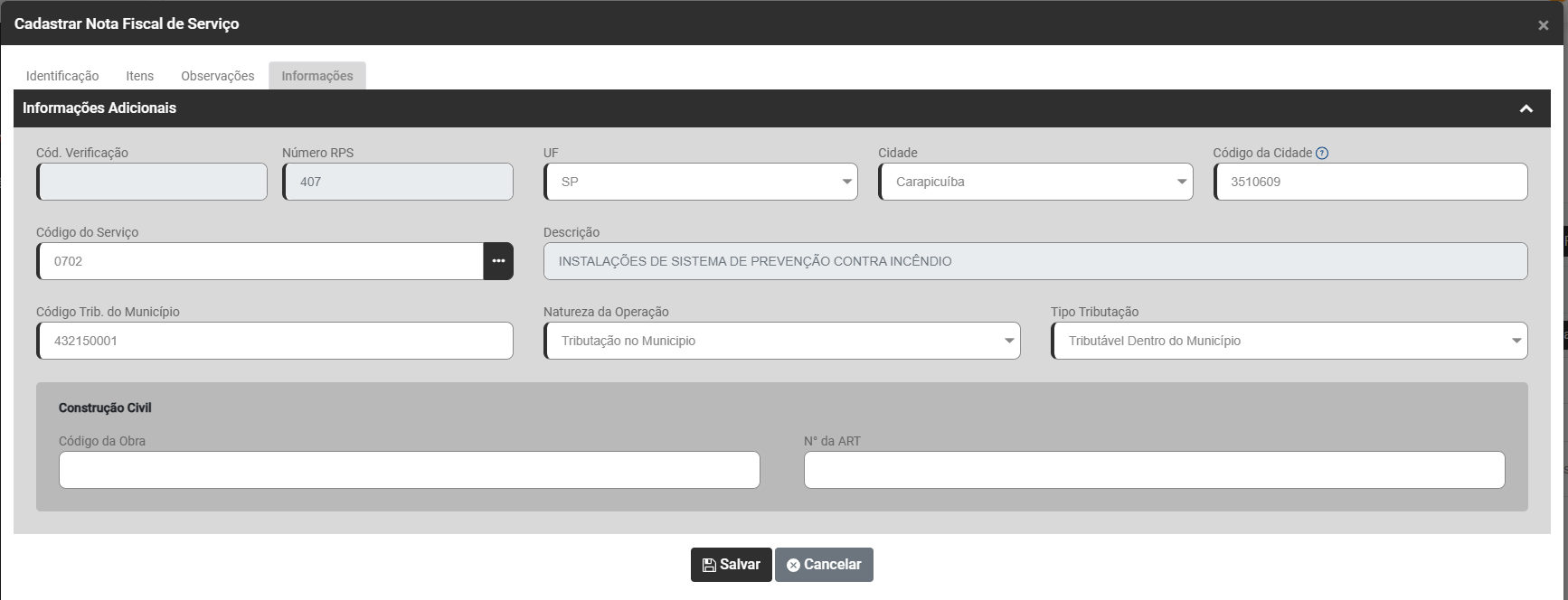Close the Cadastrar Nota Fiscal dialog

[x=1543, y=25]
